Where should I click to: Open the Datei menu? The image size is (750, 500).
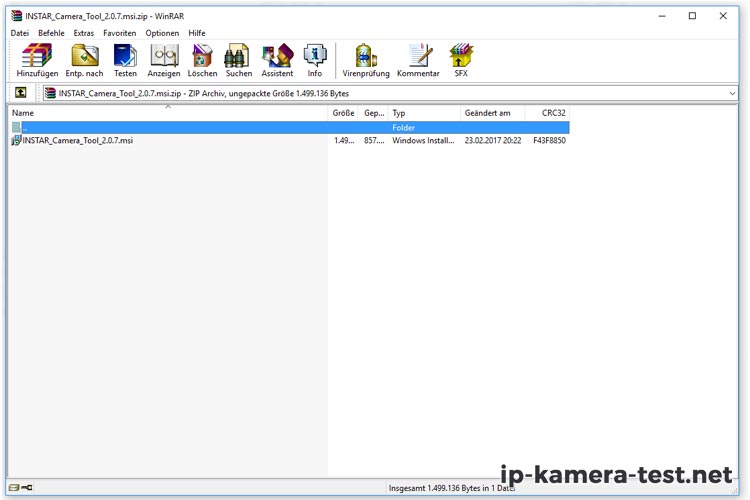coord(20,33)
